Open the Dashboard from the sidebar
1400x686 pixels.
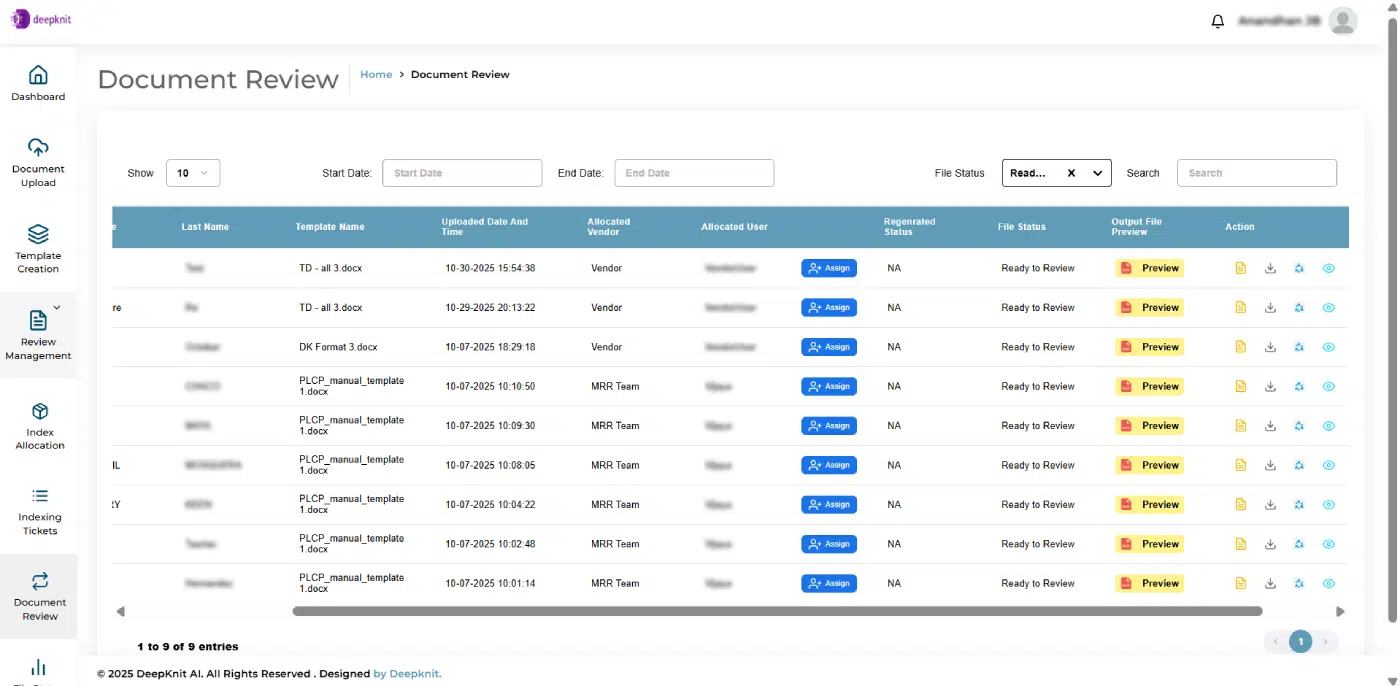point(38,83)
